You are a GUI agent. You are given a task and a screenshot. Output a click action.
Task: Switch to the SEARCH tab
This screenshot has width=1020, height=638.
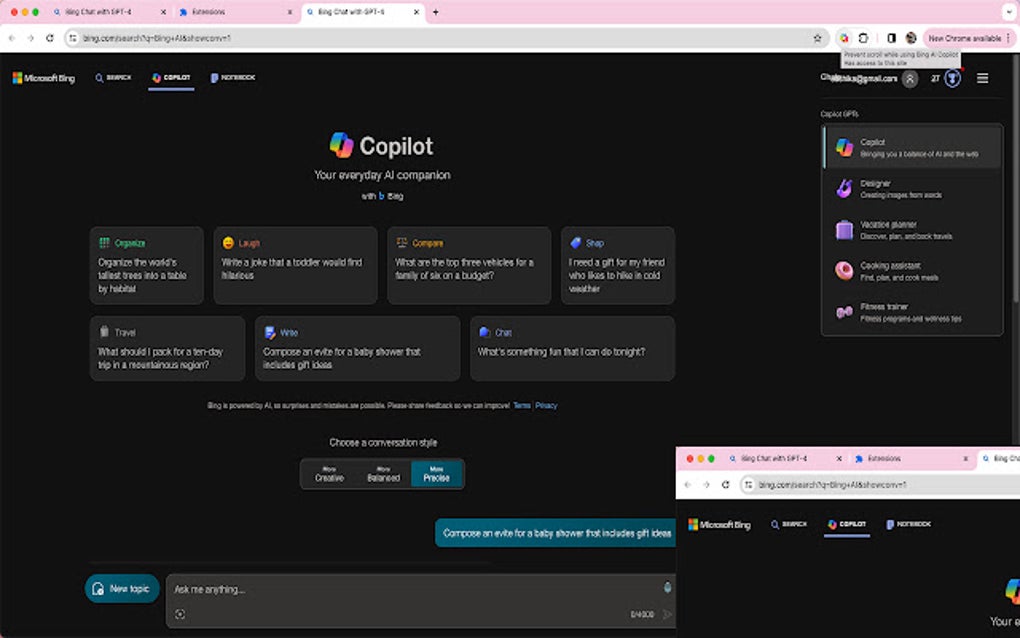pyautogui.click(x=112, y=78)
